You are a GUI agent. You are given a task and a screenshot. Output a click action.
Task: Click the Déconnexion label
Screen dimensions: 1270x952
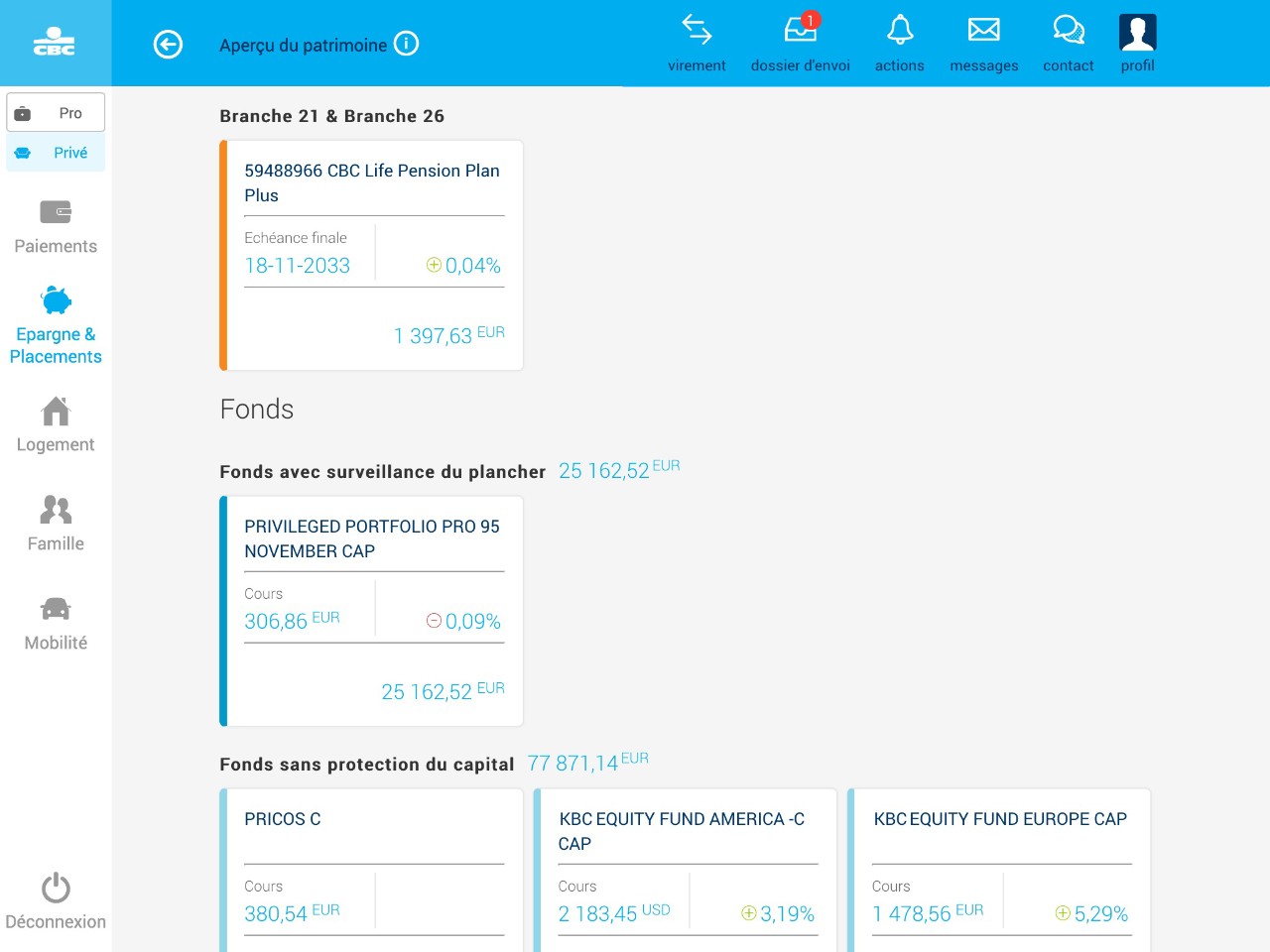coord(56,921)
